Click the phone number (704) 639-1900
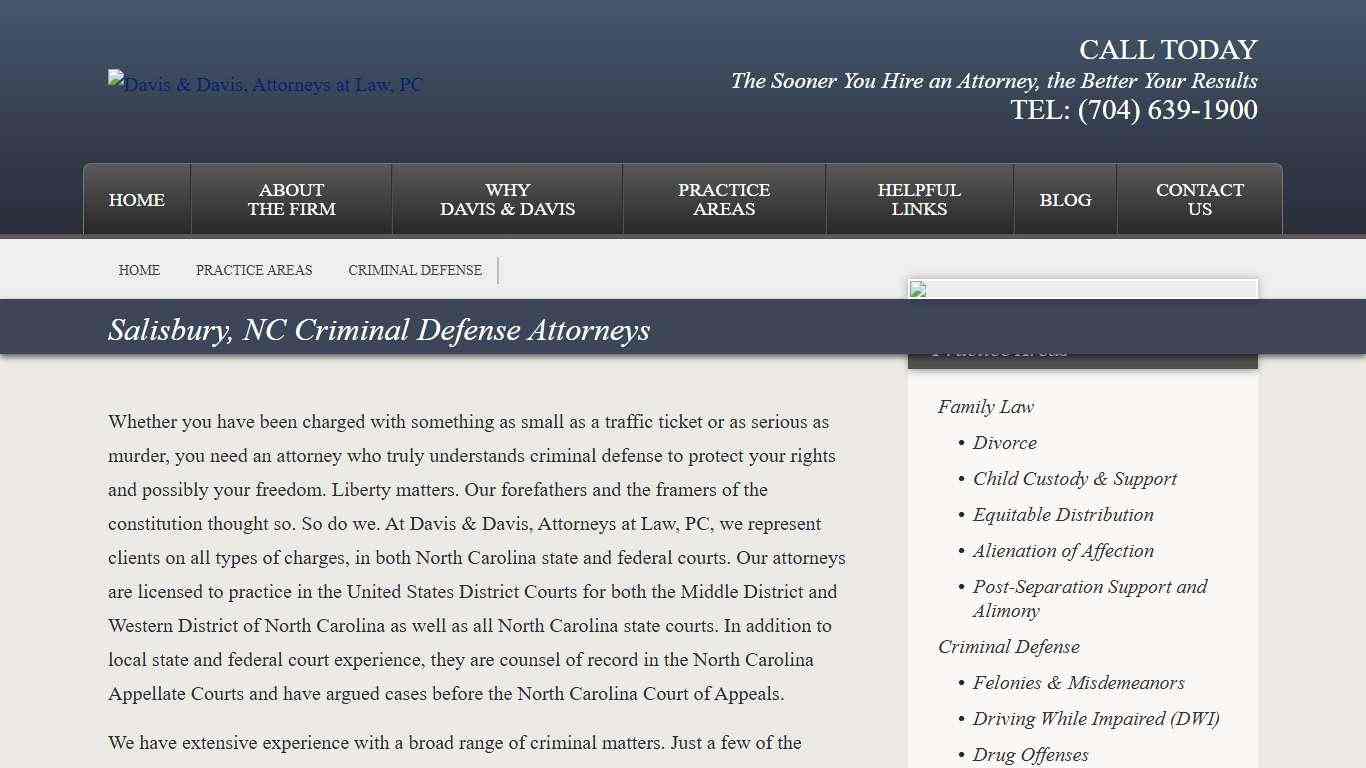The width and height of the screenshot is (1366, 768). (1167, 111)
